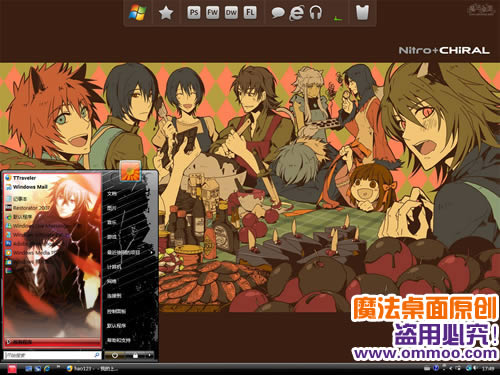
Task: Expand 最近使用的项目 submenu
Action: pos(130,252)
